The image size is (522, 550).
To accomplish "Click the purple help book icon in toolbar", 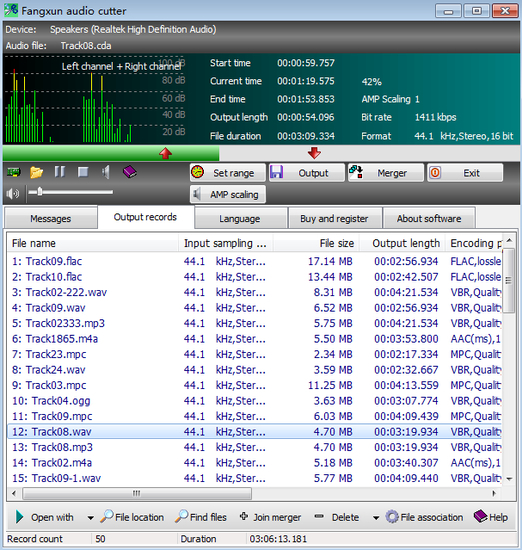I will pyautogui.click(x=129, y=172).
